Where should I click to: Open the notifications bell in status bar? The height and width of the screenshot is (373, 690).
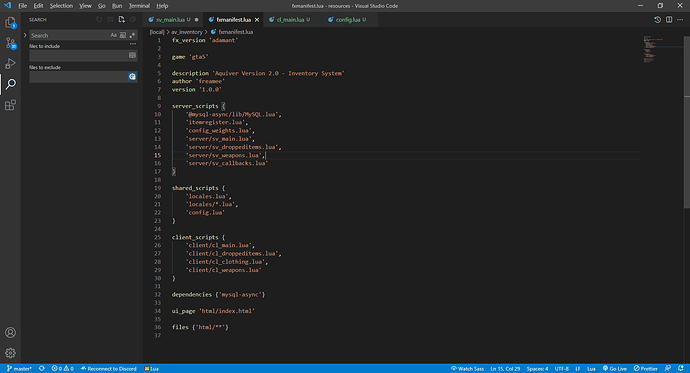point(681,369)
